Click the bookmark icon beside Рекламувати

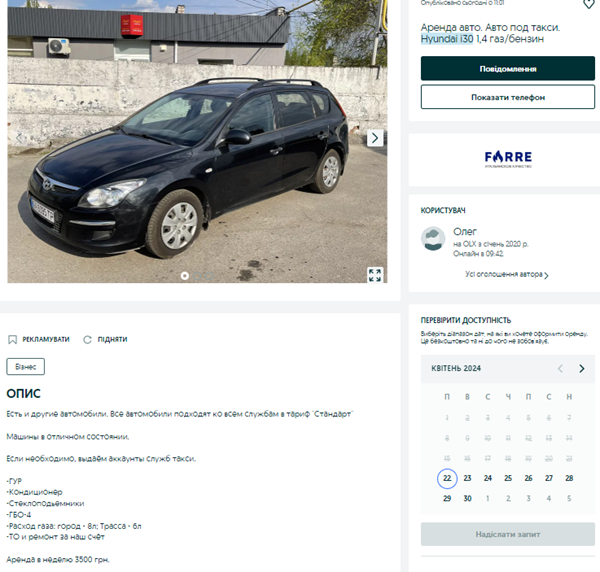pos(13,339)
